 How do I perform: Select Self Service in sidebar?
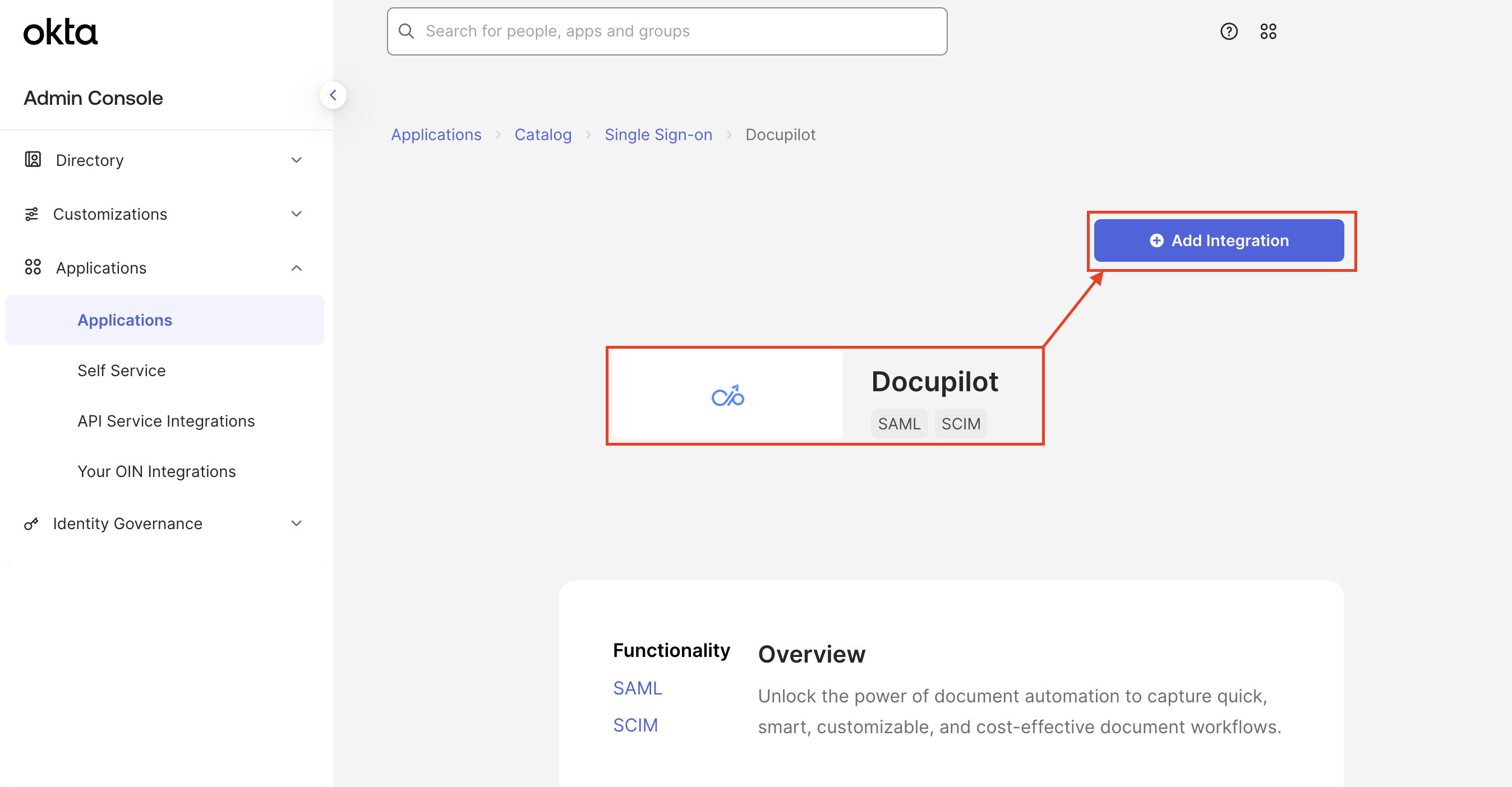point(122,371)
